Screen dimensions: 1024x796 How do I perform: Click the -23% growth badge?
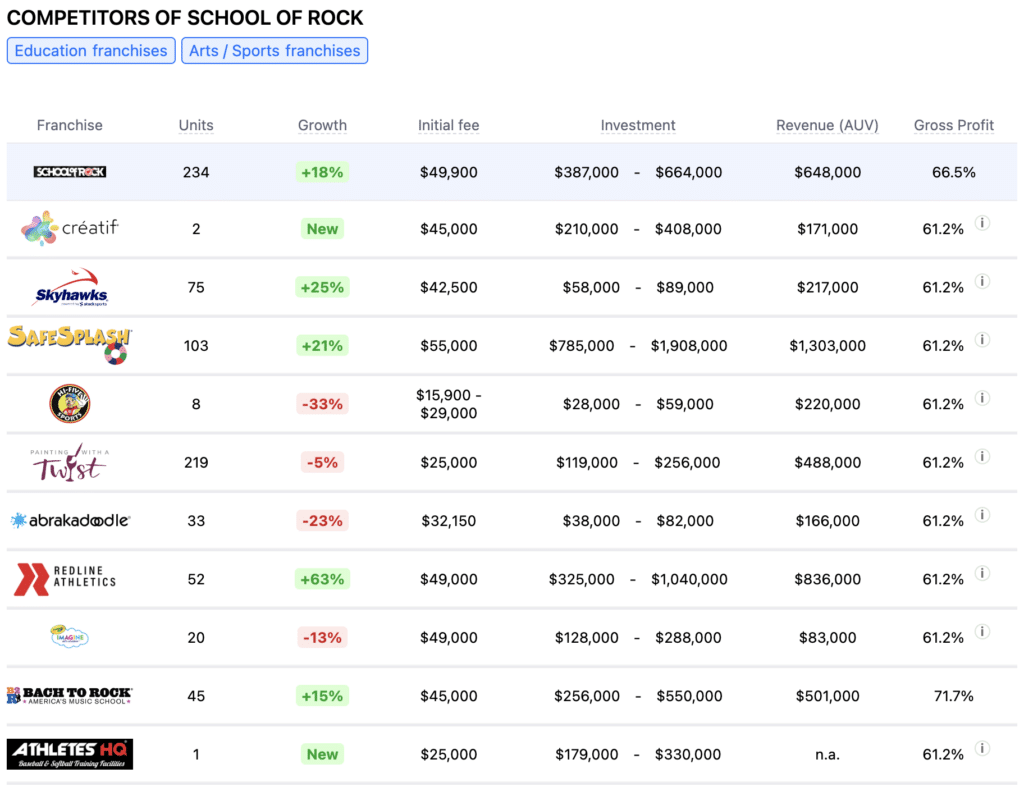click(x=323, y=521)
